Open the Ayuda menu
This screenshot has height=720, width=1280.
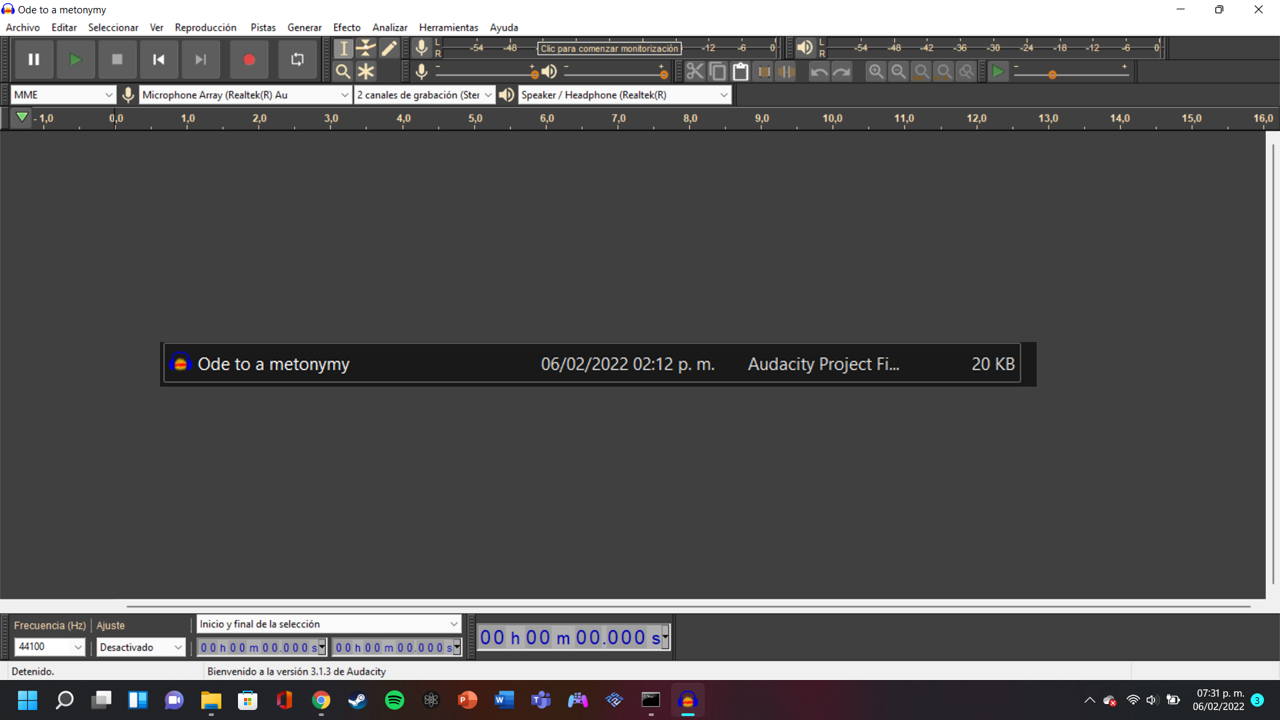point(504,27)
